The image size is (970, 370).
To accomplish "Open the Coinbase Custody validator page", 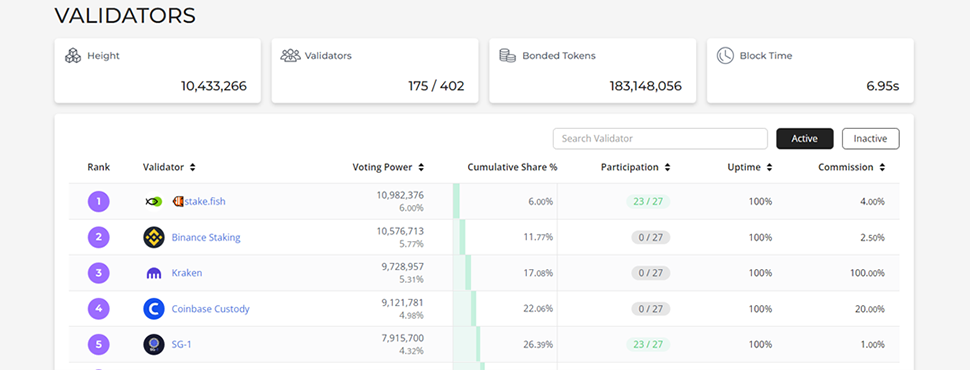I will 210,309.
